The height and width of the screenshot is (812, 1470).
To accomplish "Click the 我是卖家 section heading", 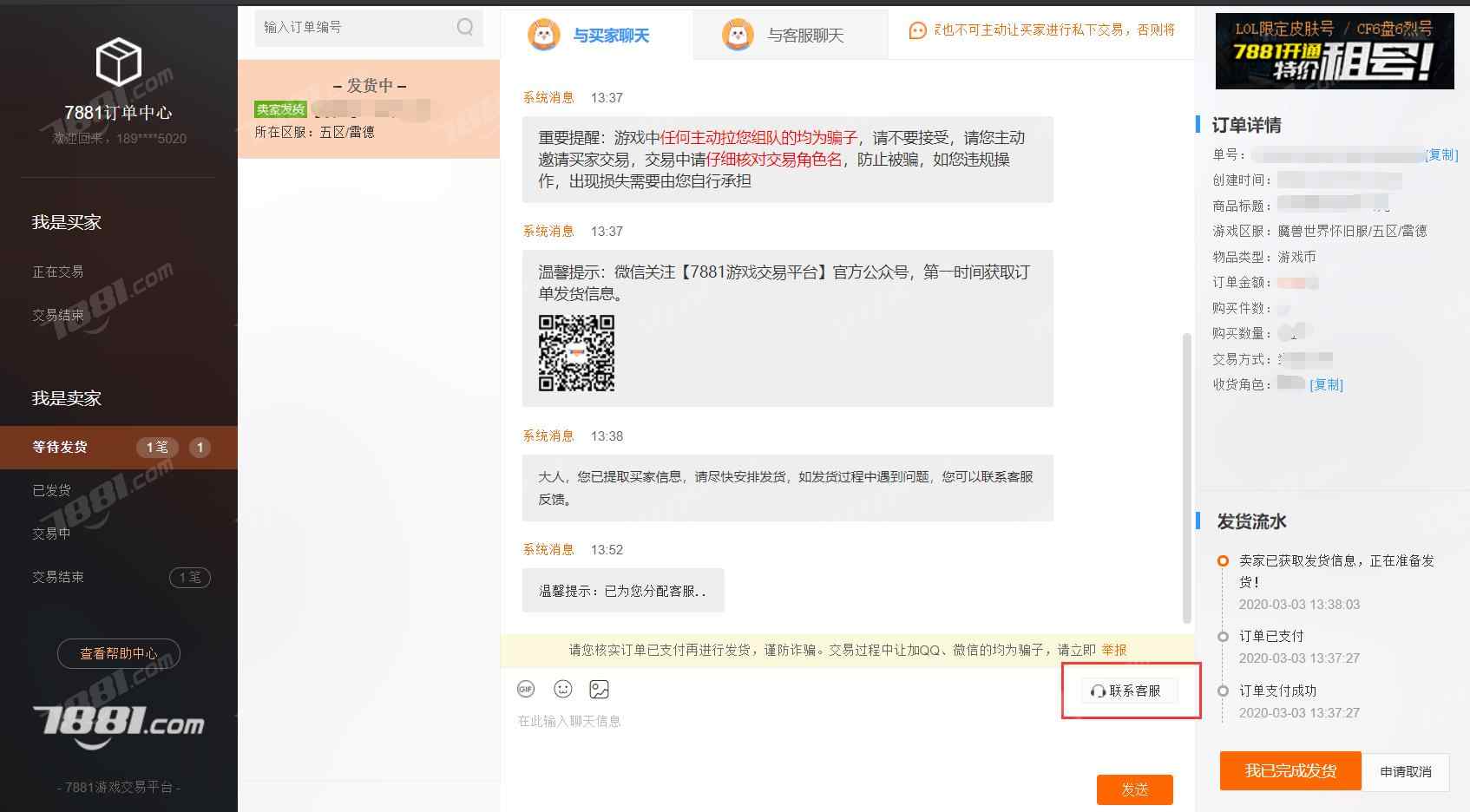I will click(67, 398).
